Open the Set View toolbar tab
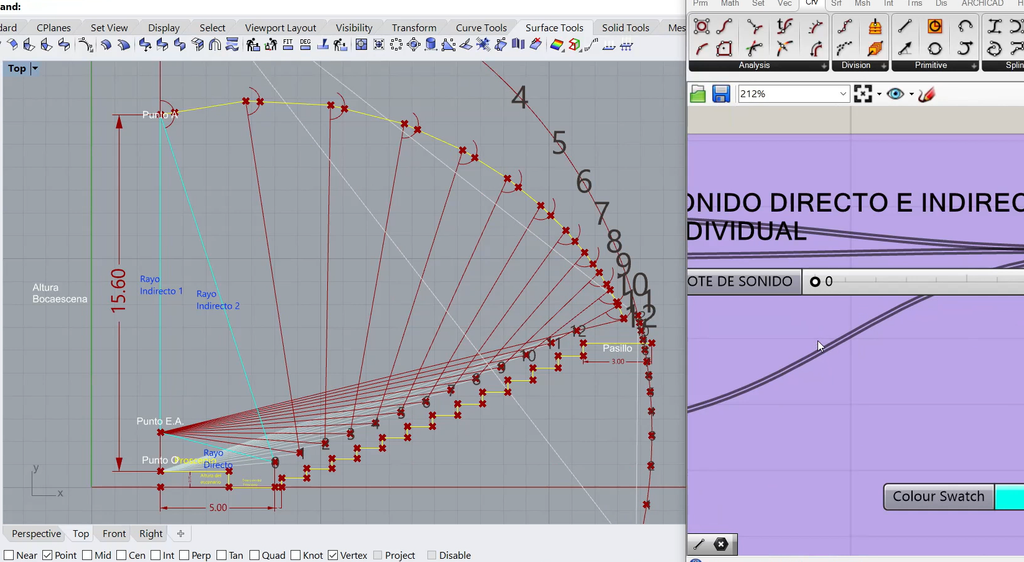1024x562 pixels. (x=109, y=27)
